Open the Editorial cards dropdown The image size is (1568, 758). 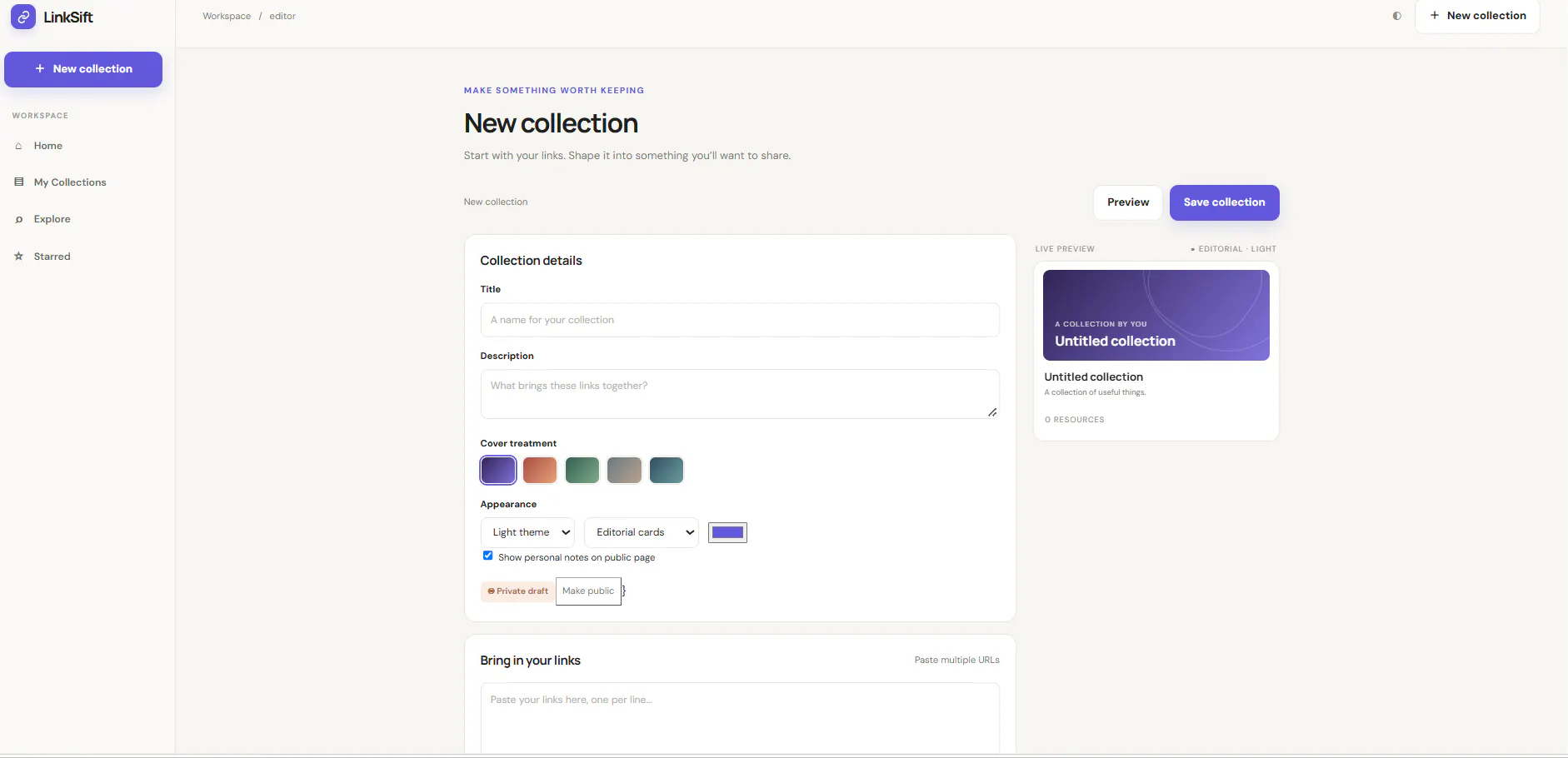tap(642, 532)
